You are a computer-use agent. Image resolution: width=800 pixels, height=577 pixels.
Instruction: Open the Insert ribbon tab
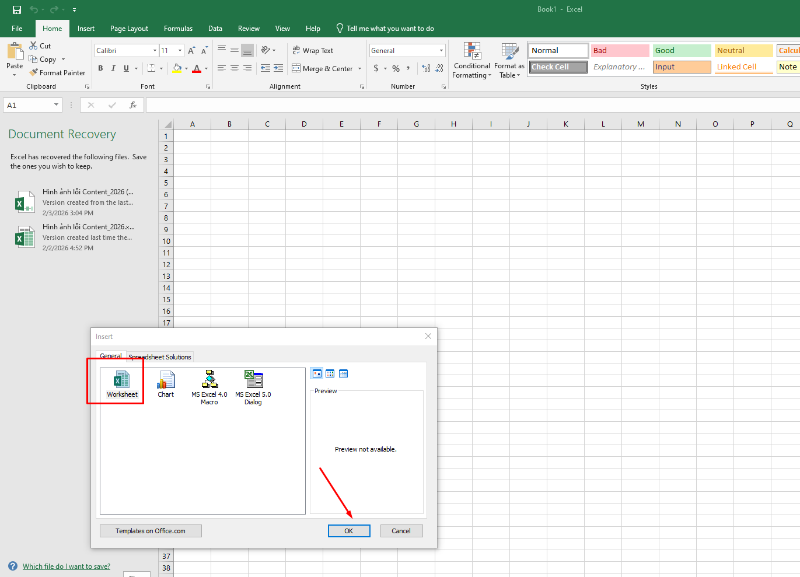pyautogui.click(x=86, y=29)
